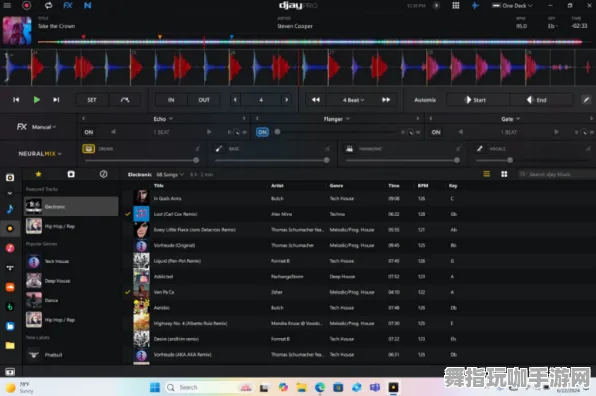Select the Tech House genre
This screenshot has width=596, height=396.
pos(71,261)
